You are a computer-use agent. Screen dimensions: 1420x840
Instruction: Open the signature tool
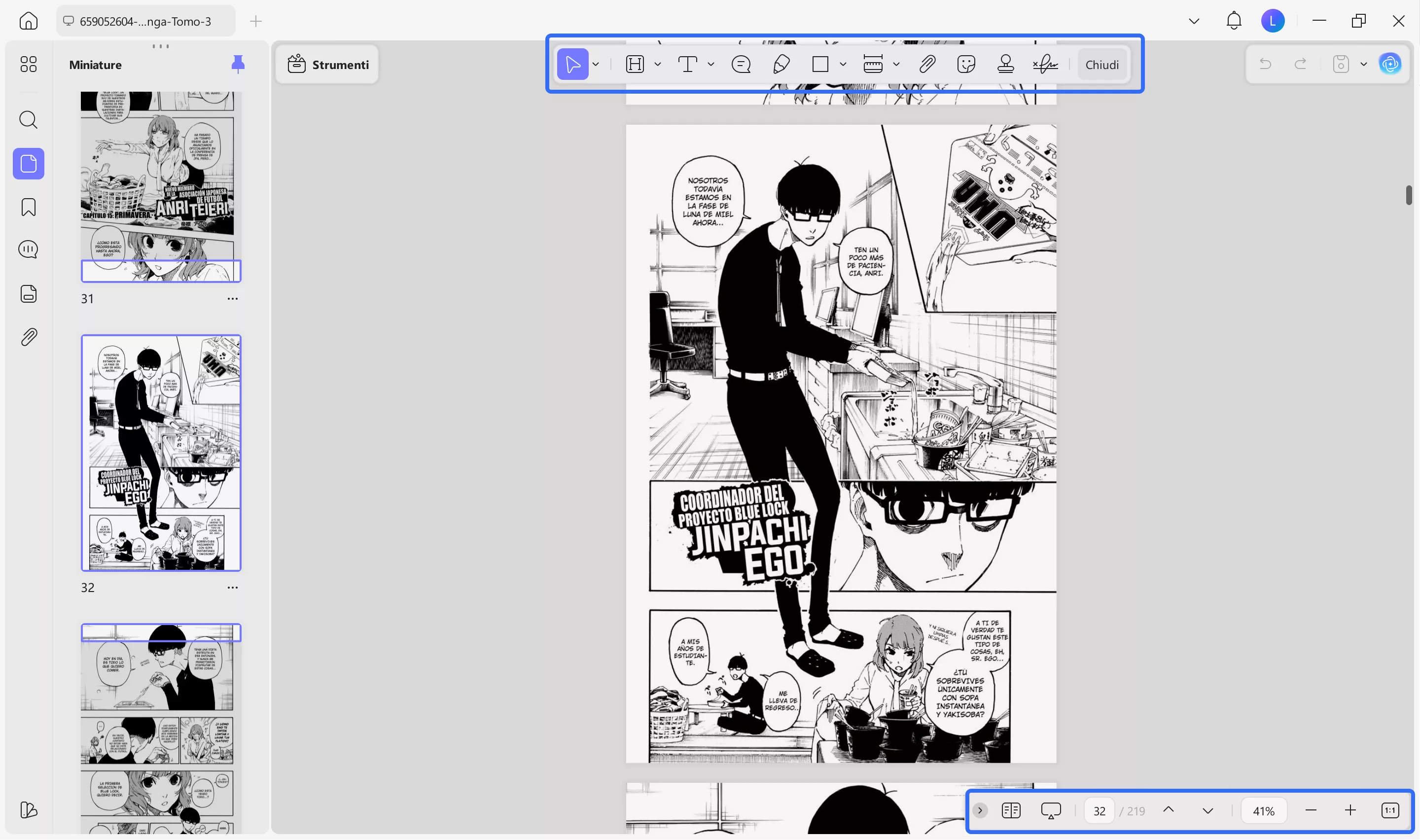click(x=1045, y=65)
